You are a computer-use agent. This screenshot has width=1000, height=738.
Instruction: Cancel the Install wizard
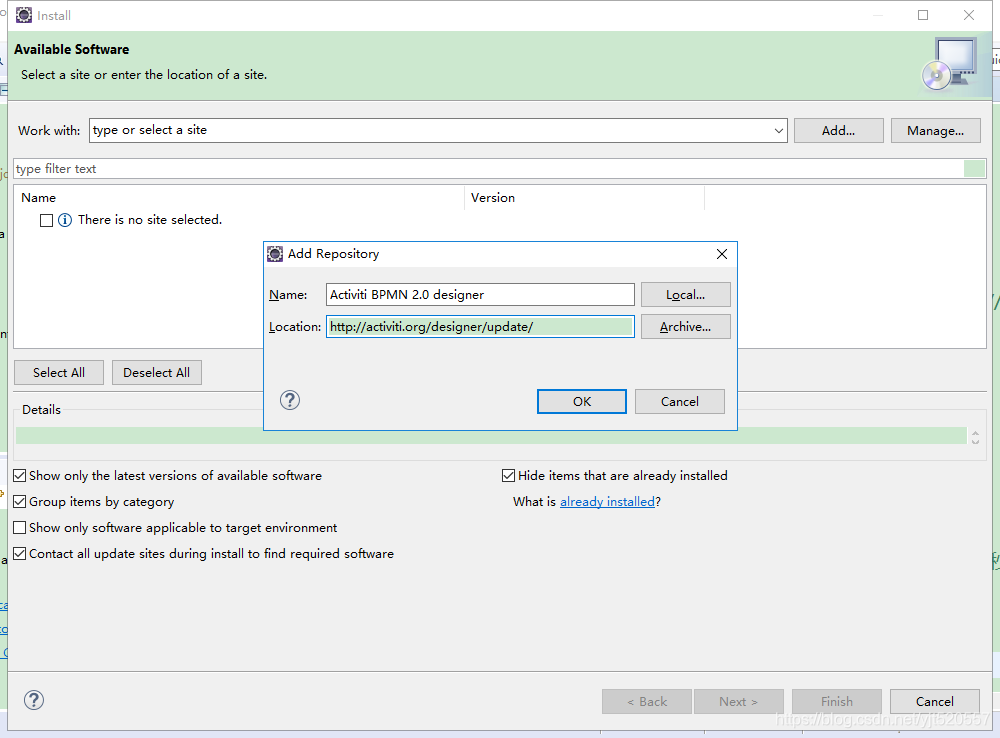click(935, 702)
